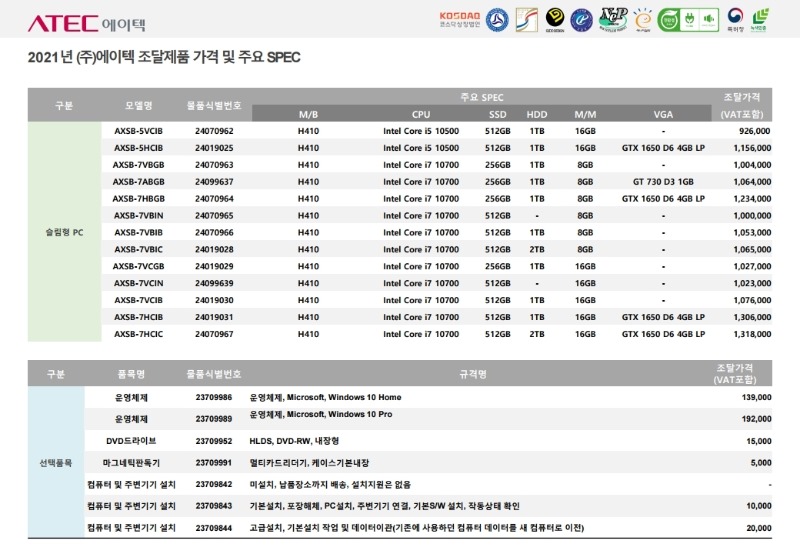The height and width of the screenshot is (554, 800).
Task: Select model name AXSB-7VBGB
Action: click(138, 165)
